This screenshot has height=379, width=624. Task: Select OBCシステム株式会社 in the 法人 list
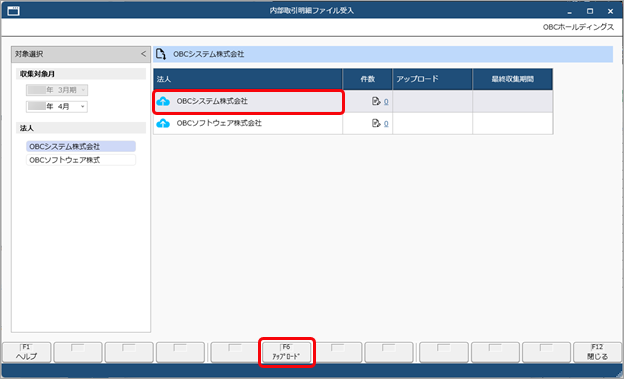click(x=81, y=147)
